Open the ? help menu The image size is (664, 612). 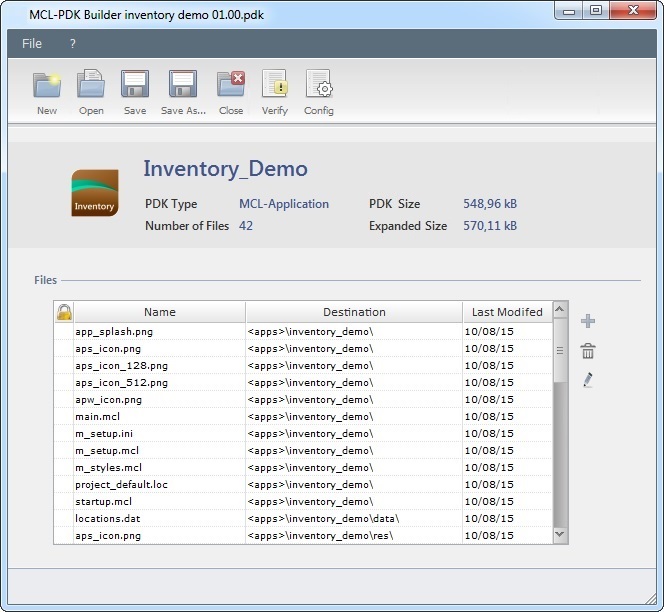point(72,44)
